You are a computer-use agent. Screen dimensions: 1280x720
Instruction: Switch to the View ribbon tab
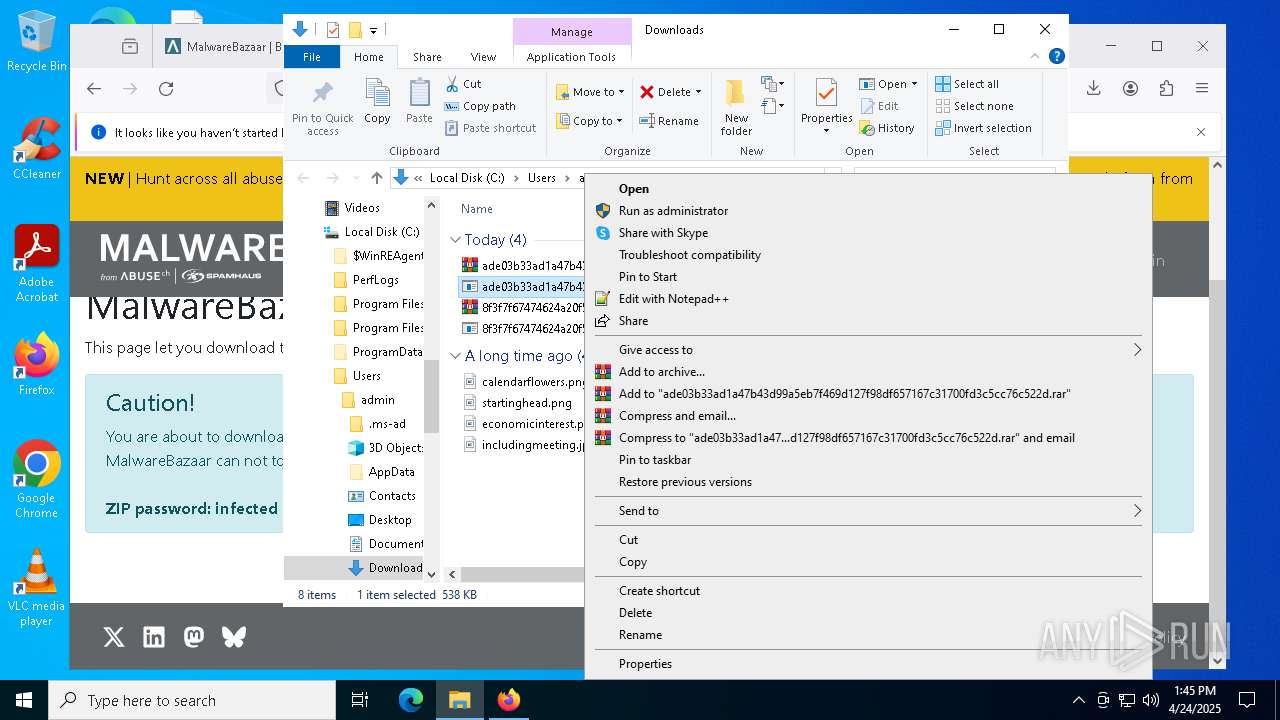pos(483,57)
